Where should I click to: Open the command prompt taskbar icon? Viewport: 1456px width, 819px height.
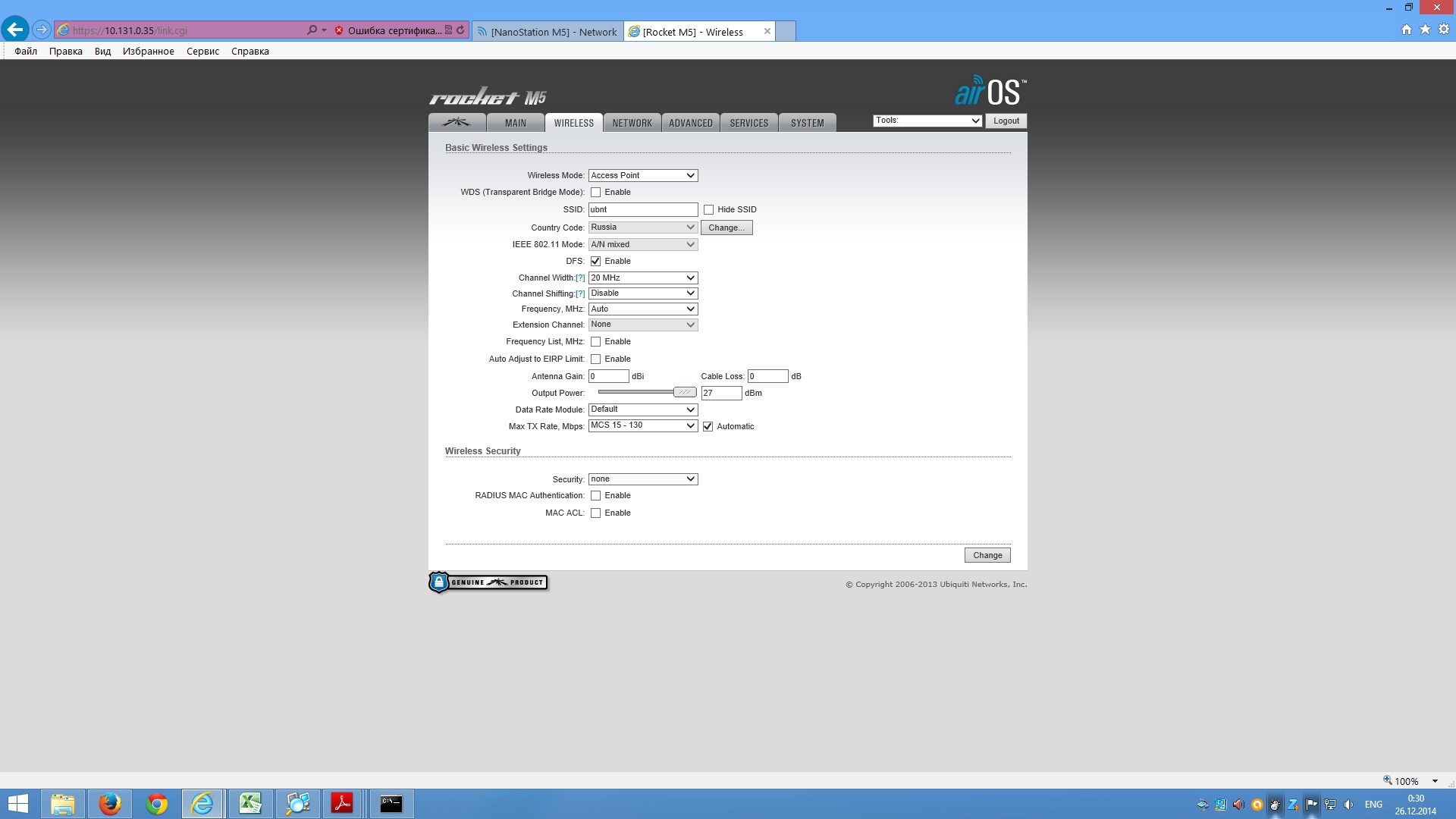[x=391, y=804]
